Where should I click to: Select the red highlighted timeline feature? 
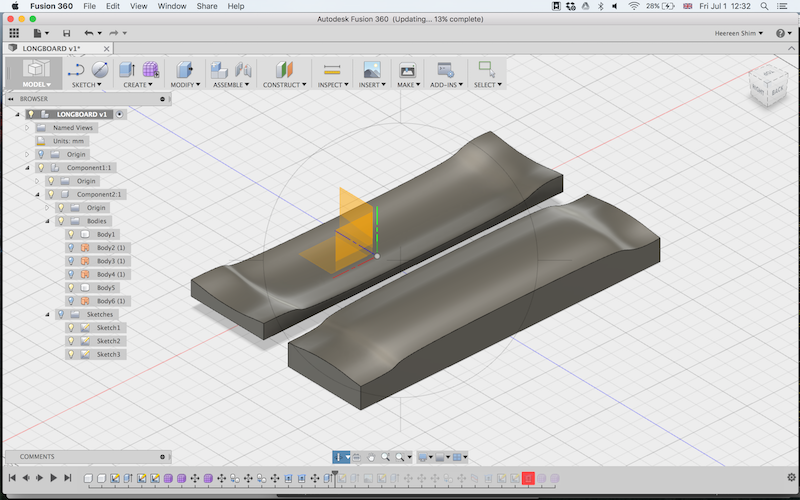528,479
